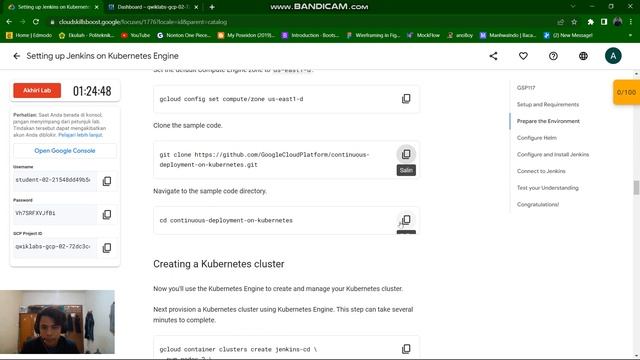Image resolution: width=640 pixels, height=360 pixels.
Task: Jump to Congratulations section
Action: (x=538, y=204)
